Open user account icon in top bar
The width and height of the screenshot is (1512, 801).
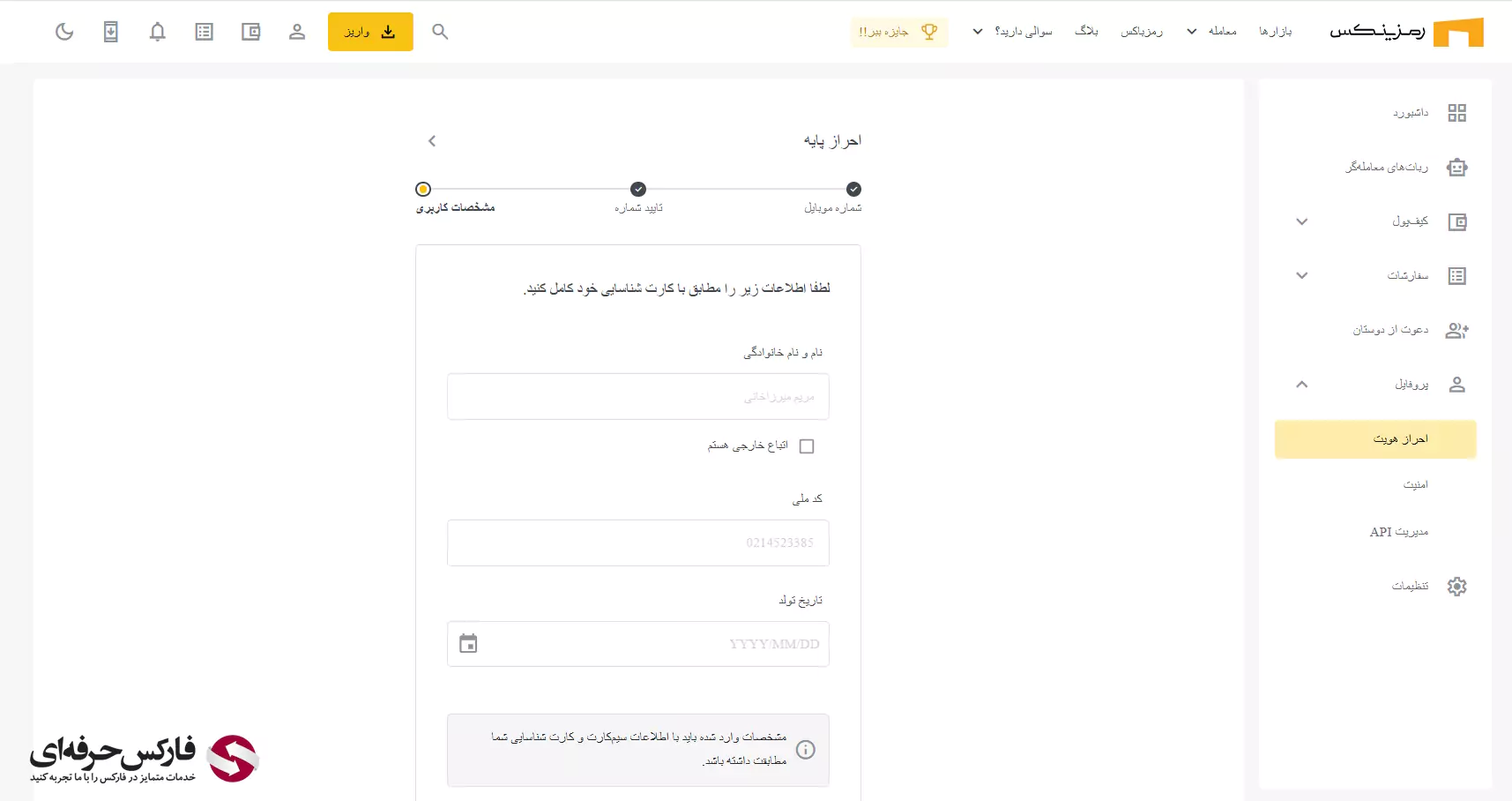(297, 32)
